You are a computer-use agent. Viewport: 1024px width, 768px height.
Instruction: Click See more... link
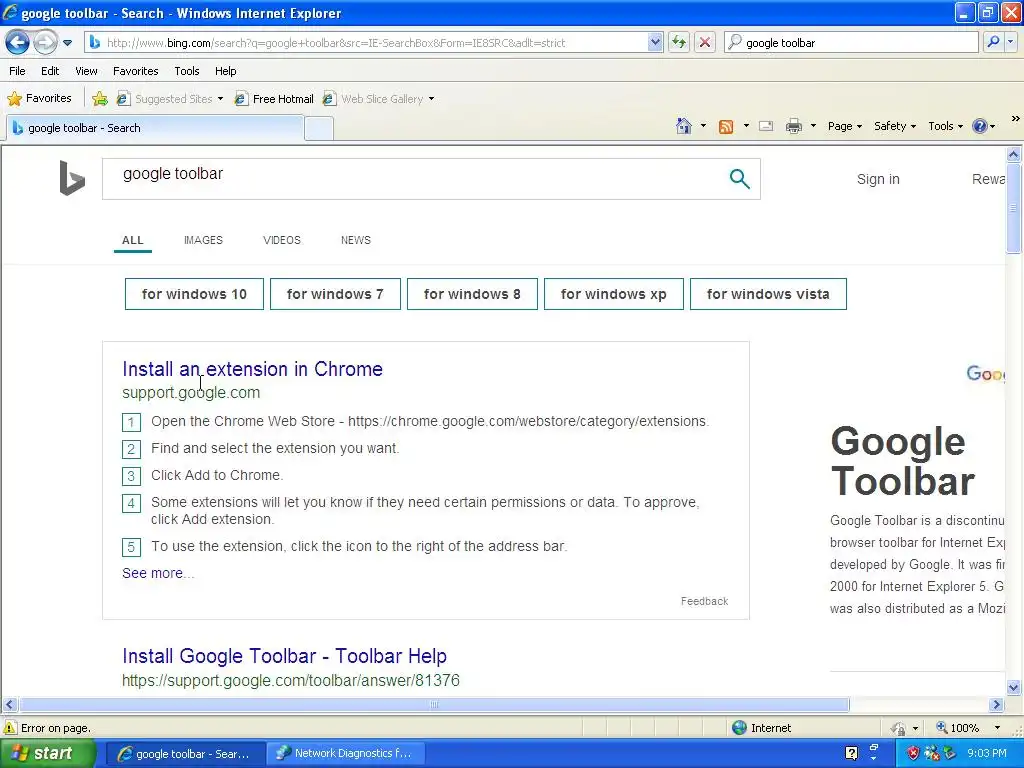point(158,573)
